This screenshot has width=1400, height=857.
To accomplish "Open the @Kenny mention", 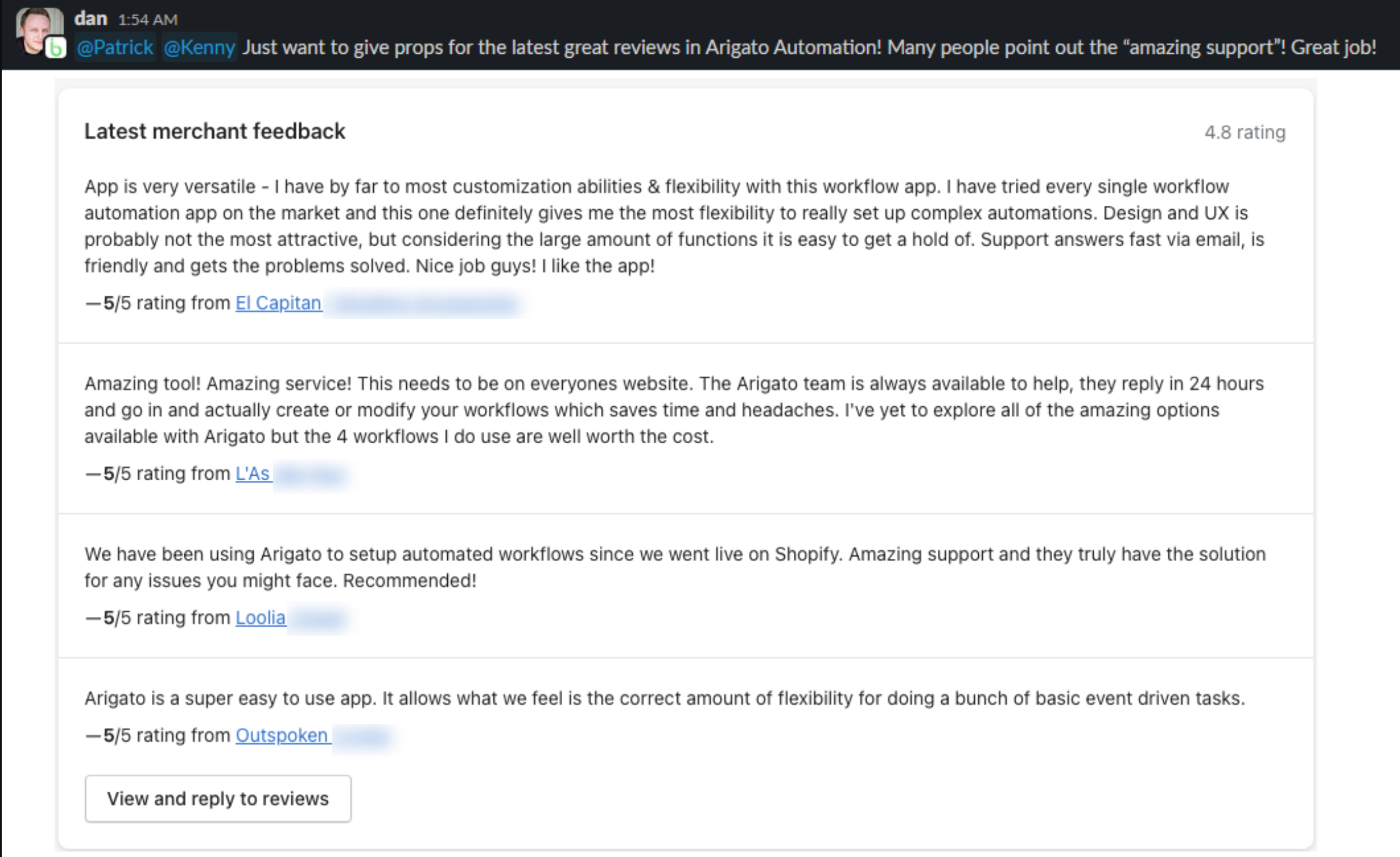I will click(x=199, y=47).
